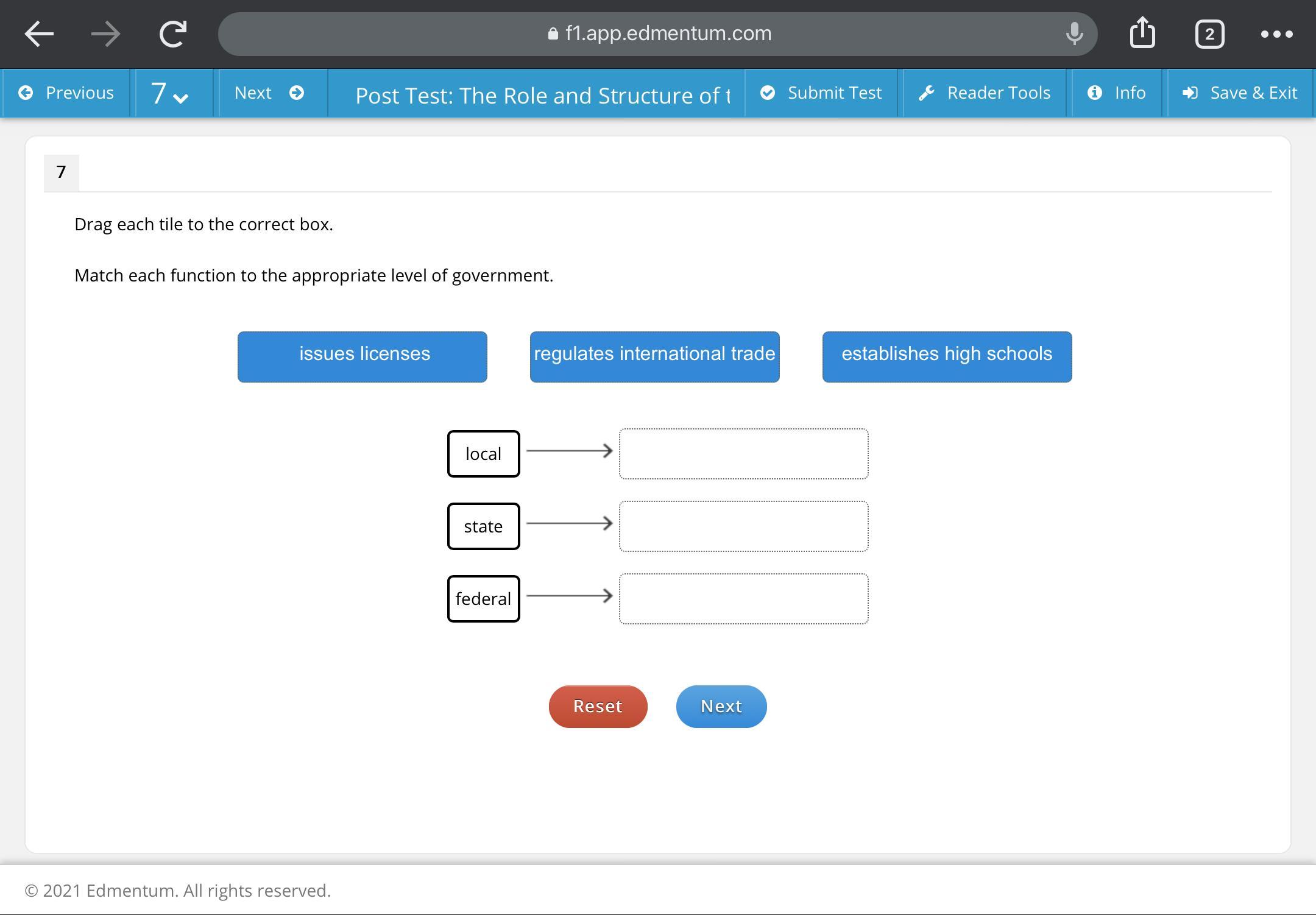Viewport: 1316px width, 915px height.
Task: Expand the question 7 number dropdown
Action: click(x=169, y=93)
